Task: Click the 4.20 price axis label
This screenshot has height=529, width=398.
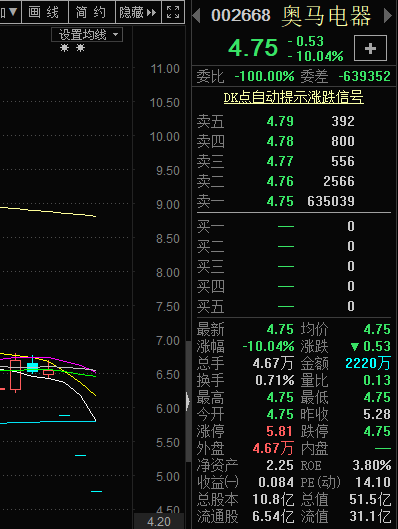Action: (159, 522)
